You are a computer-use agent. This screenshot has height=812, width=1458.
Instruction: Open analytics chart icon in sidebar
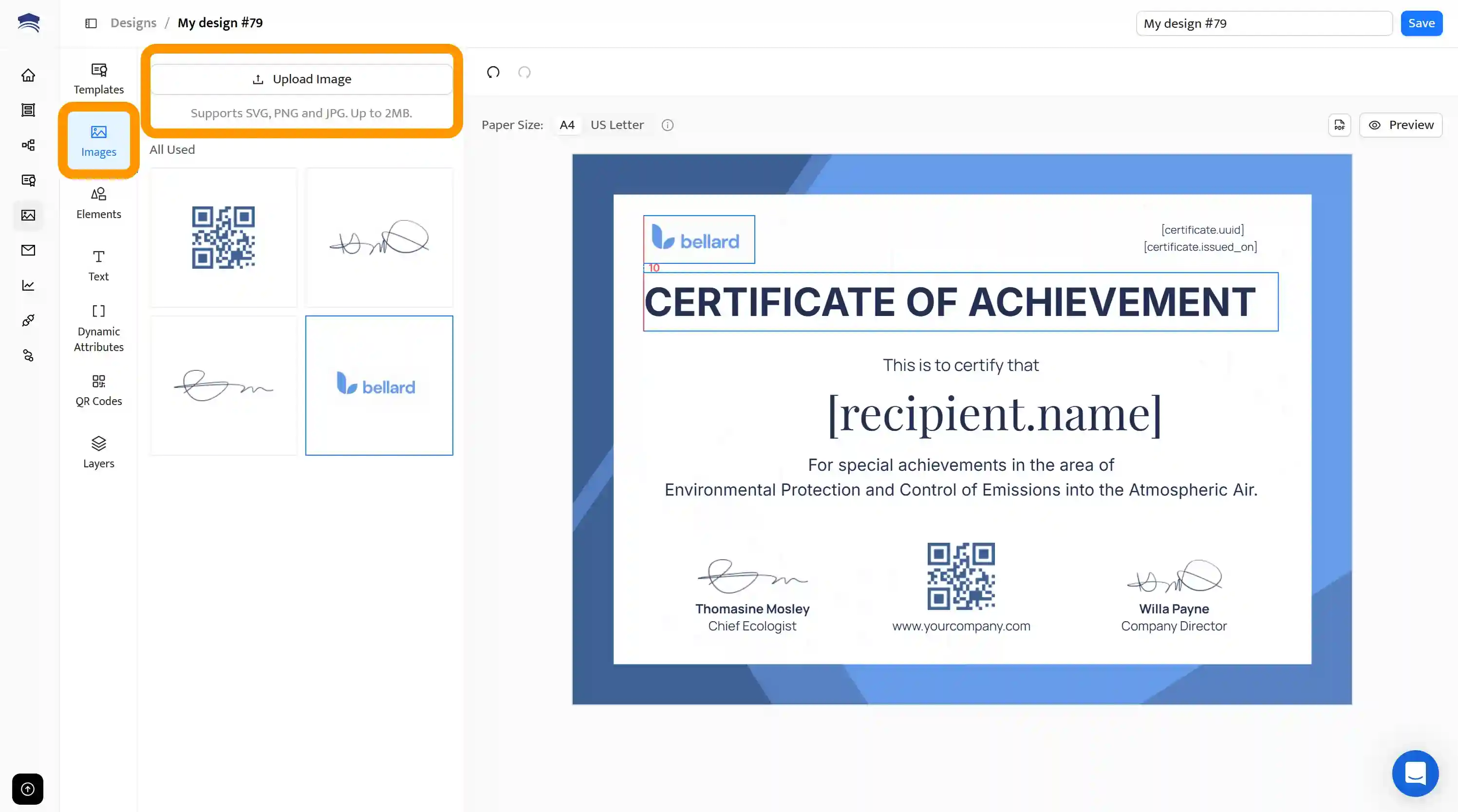[28, 285]
